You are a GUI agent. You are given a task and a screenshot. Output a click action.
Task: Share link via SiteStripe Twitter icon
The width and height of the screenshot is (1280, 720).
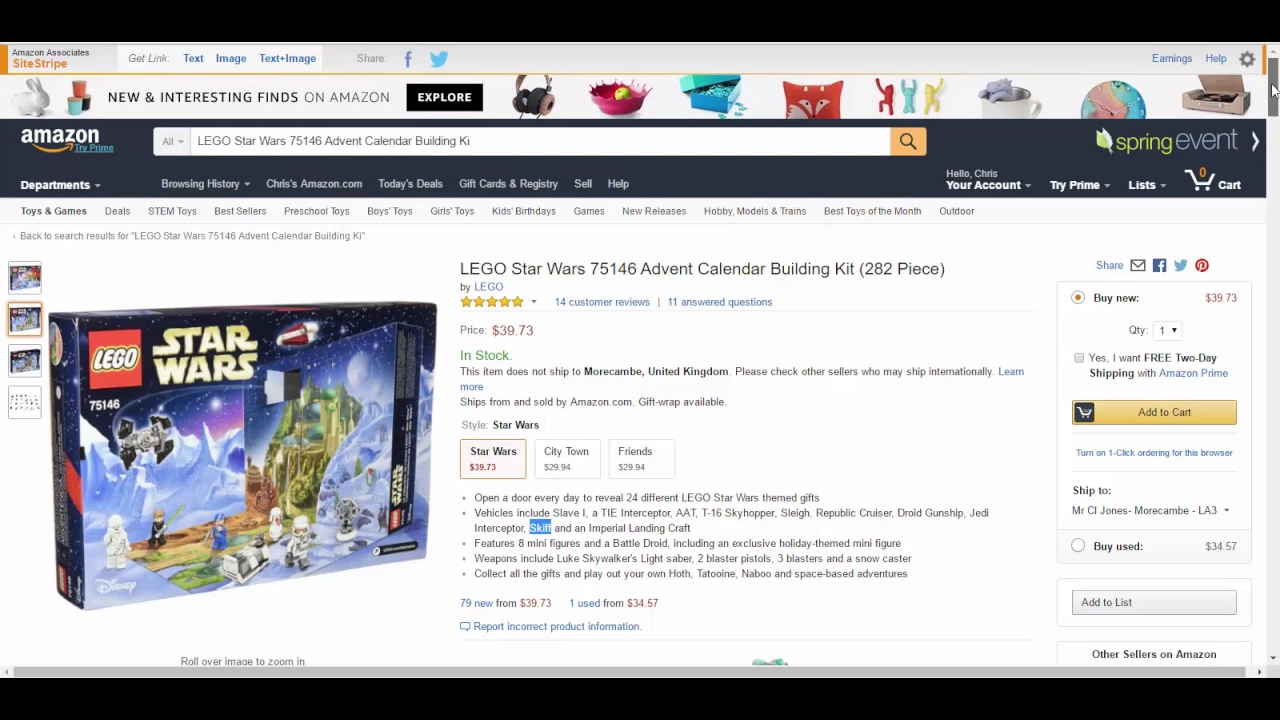point(439,59)
